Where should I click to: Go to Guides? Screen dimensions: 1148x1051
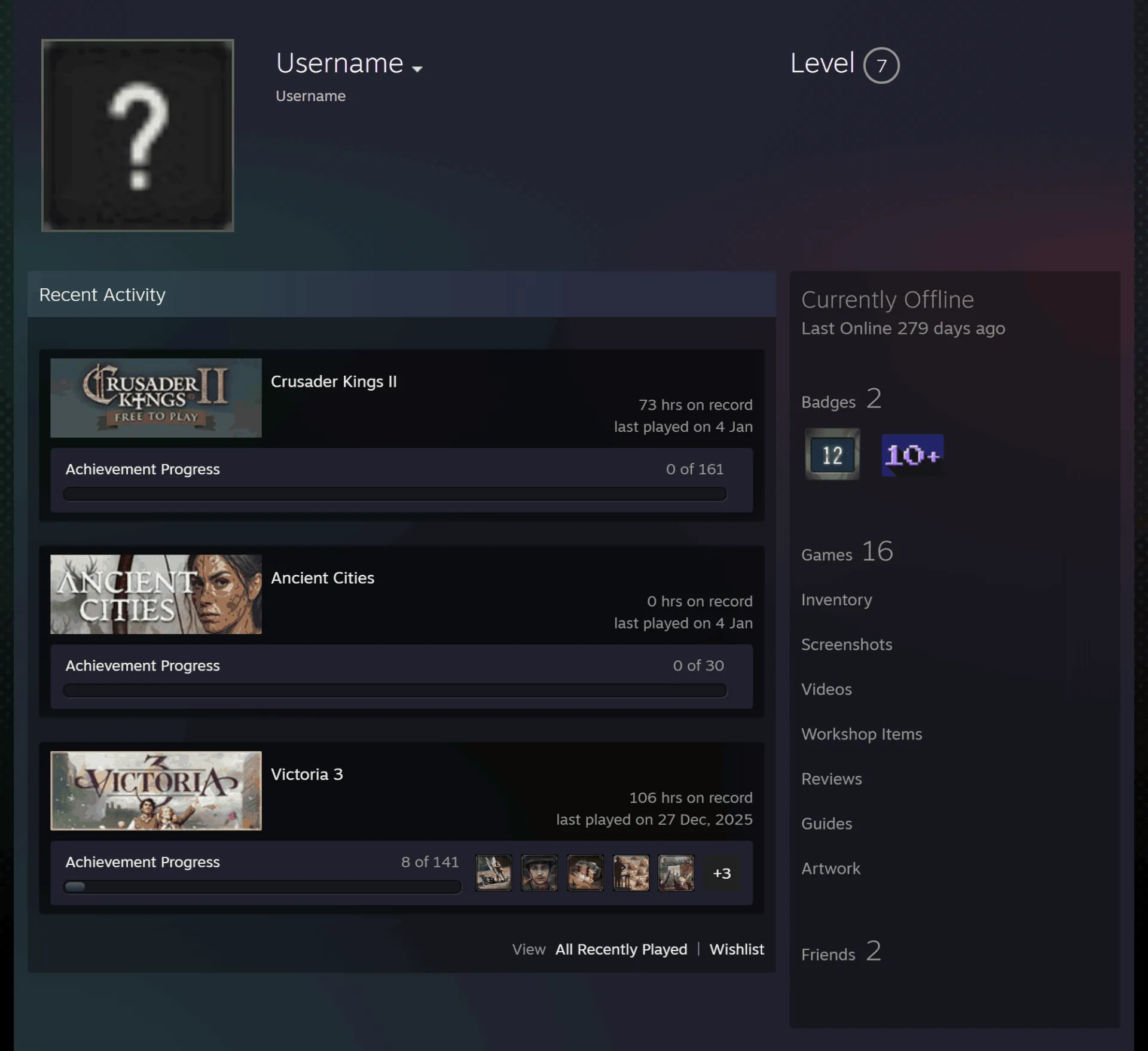826,824
